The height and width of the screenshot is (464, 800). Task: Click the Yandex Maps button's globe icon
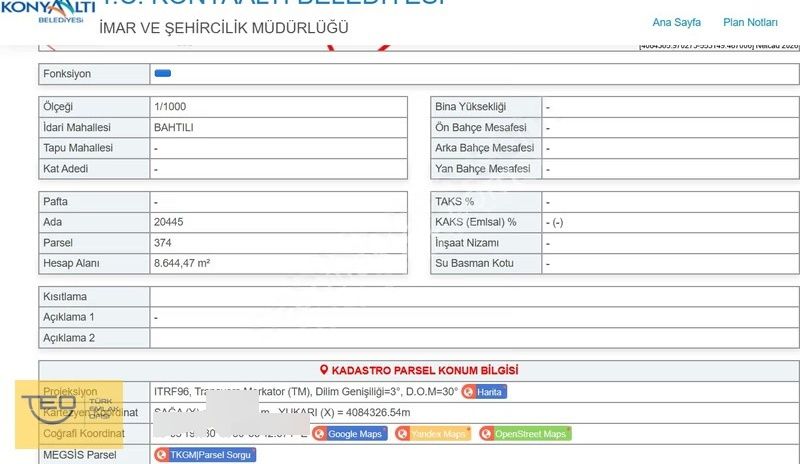[403, 434]
